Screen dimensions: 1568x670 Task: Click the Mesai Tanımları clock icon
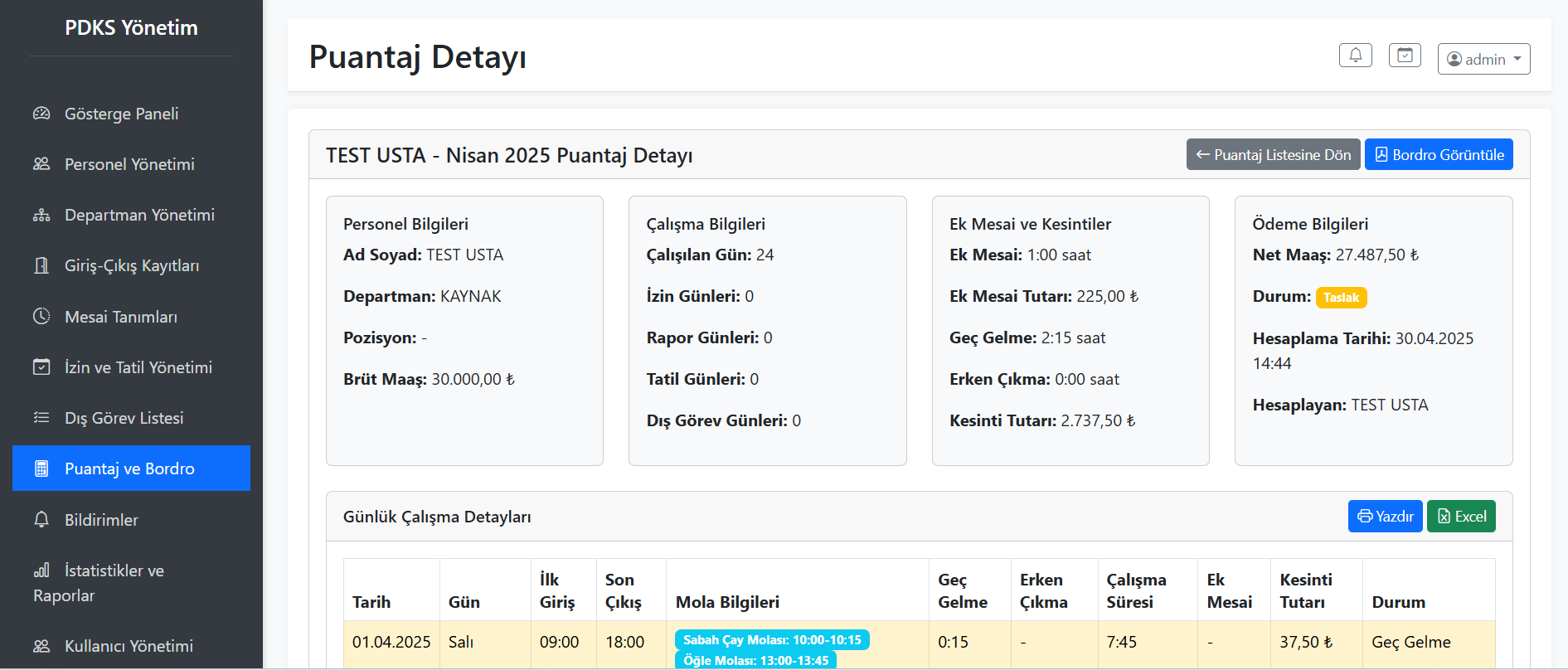pos(41,317)
